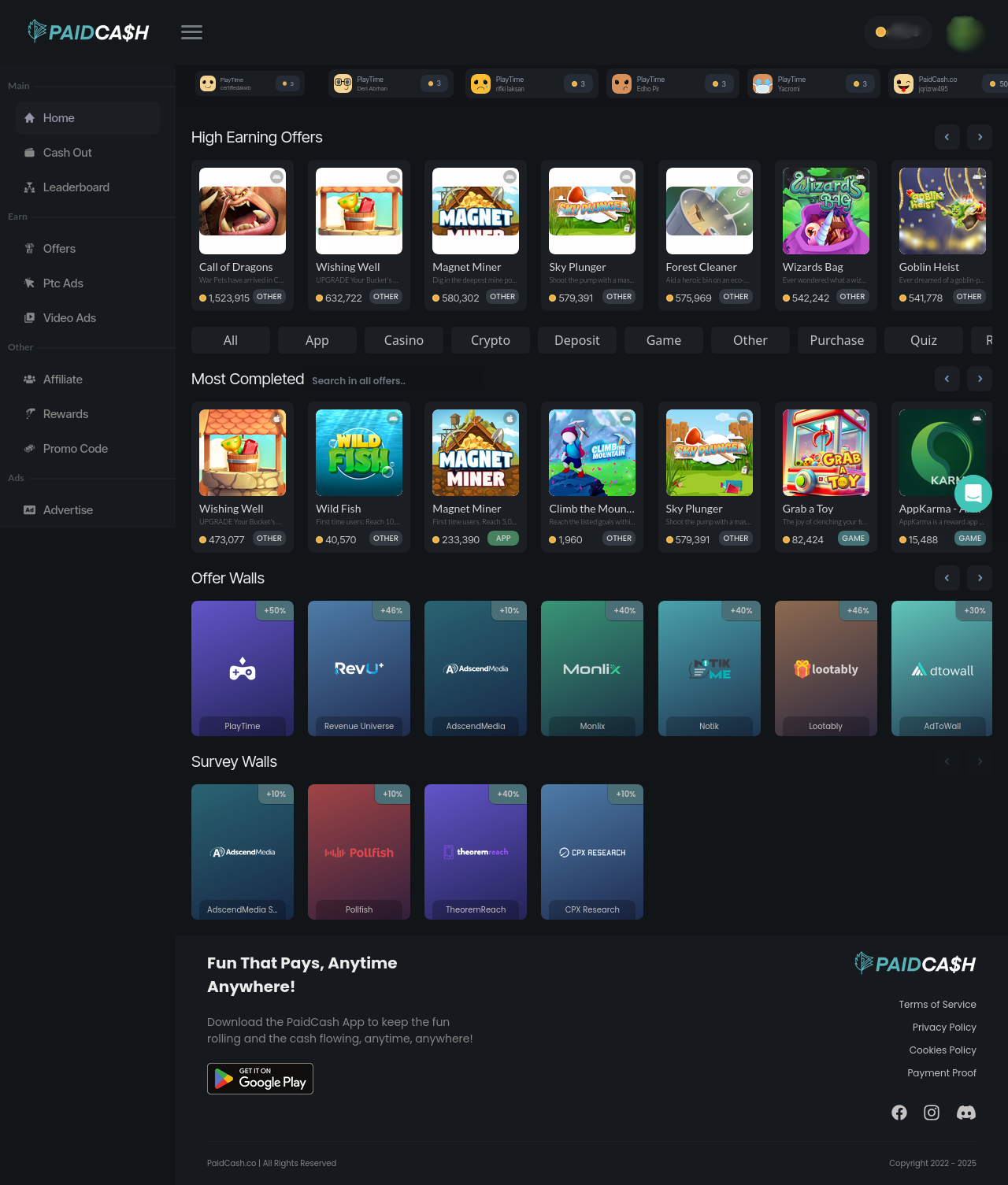Open the user avatar in top right

[964, 32]
